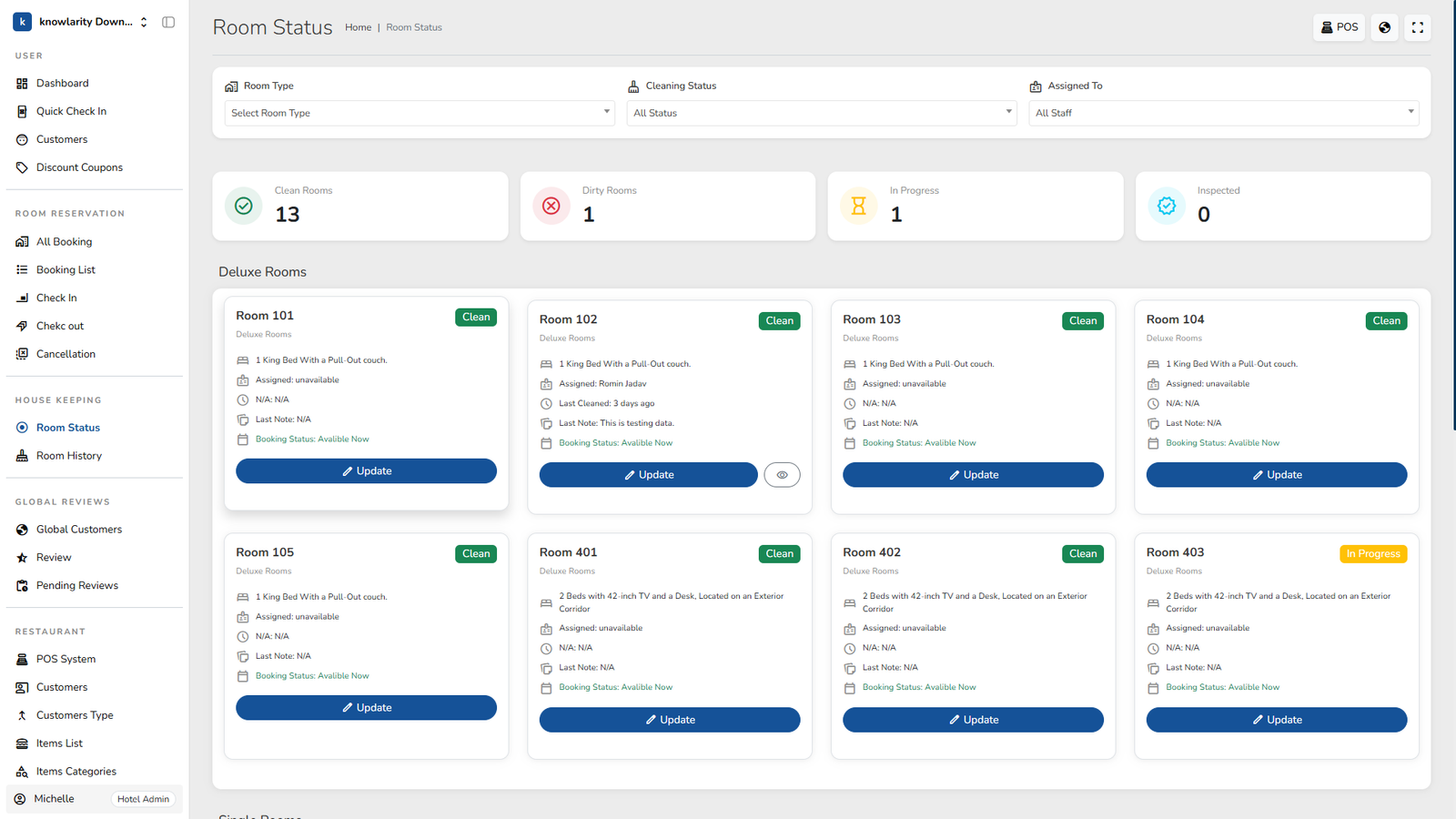Screen dimensions: 1456x819
Task: Click the globe language icon
Action: pos(1384,27)
